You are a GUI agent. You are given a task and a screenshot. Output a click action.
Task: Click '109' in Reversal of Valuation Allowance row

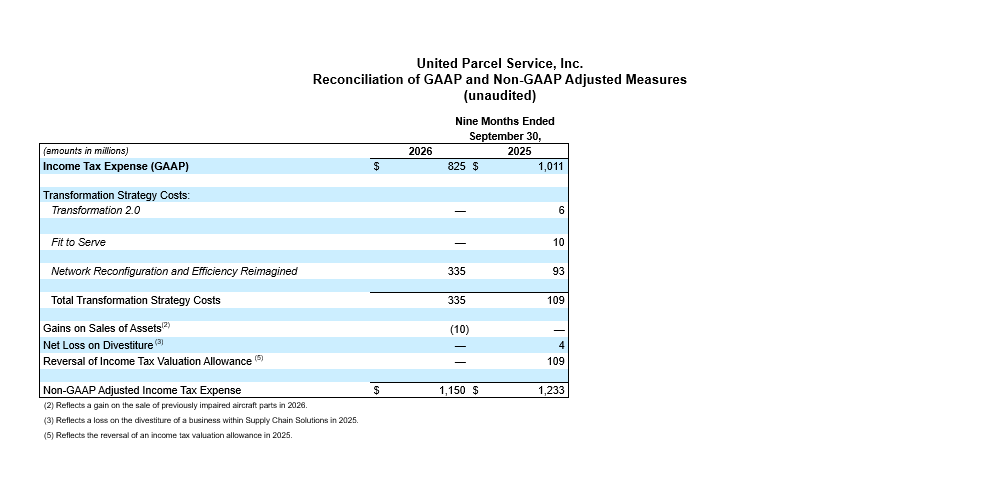point(556,361)
